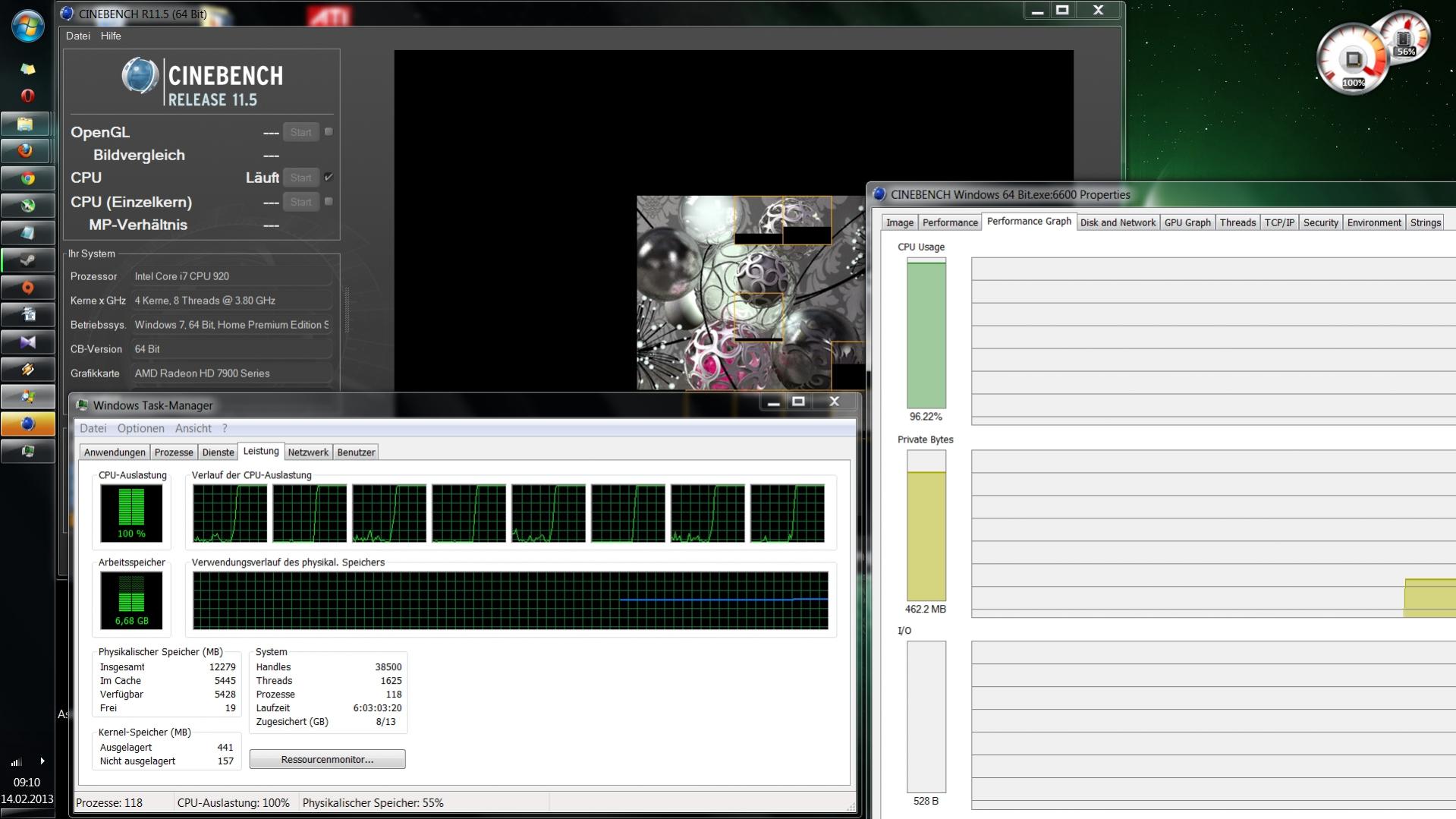Show hidden tray icons arrow
This screenshot has width=1456, height=819.
coord(42,761)
